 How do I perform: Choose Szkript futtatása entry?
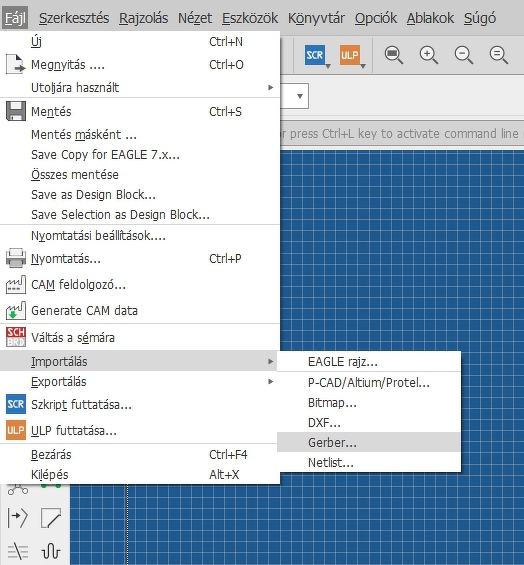point(140,405)
